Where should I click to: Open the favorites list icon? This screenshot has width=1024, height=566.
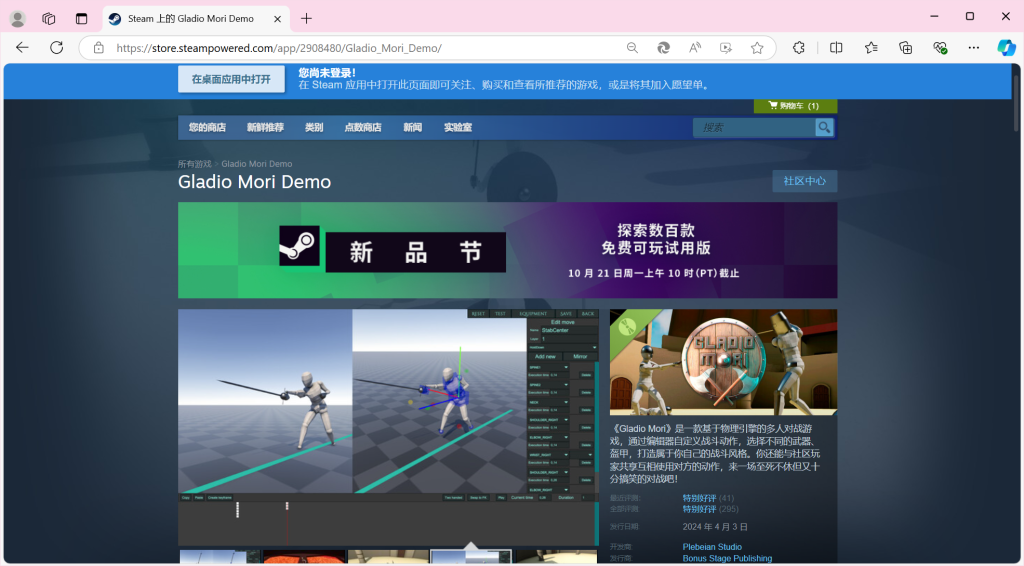pyautogui.click(x=871, y=48)
